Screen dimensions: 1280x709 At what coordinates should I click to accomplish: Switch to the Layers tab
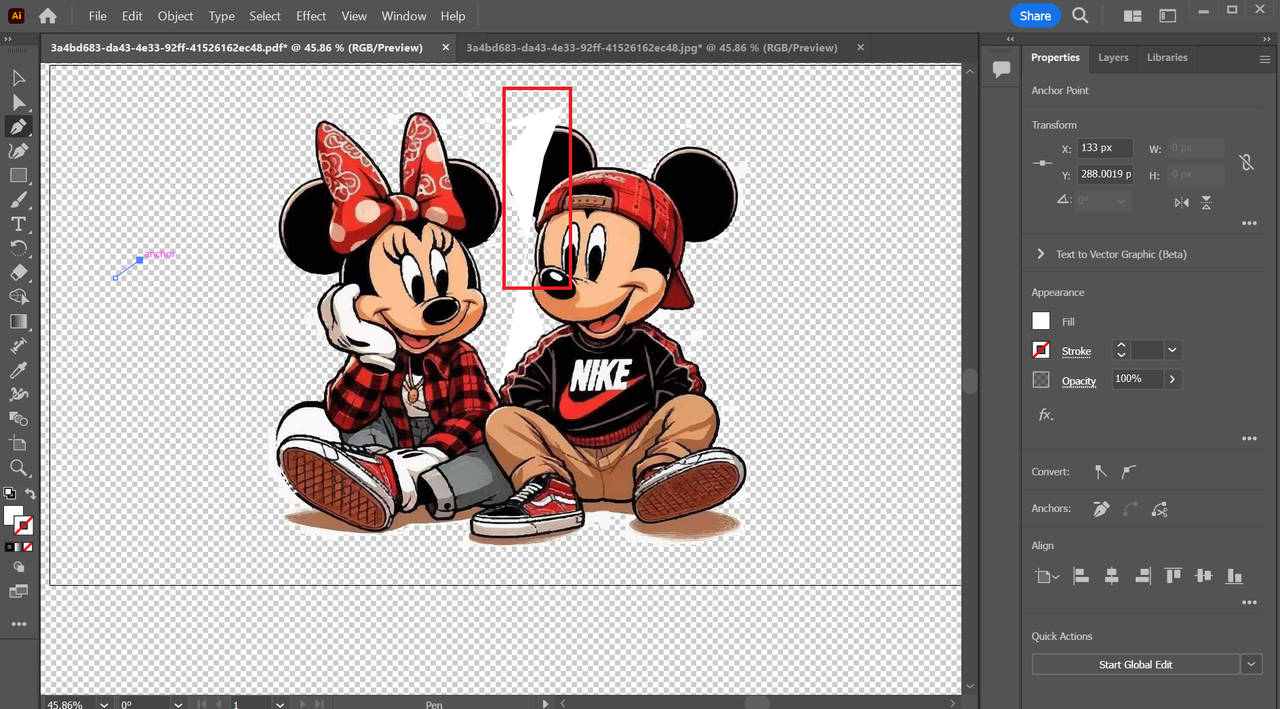point(1113,58)
